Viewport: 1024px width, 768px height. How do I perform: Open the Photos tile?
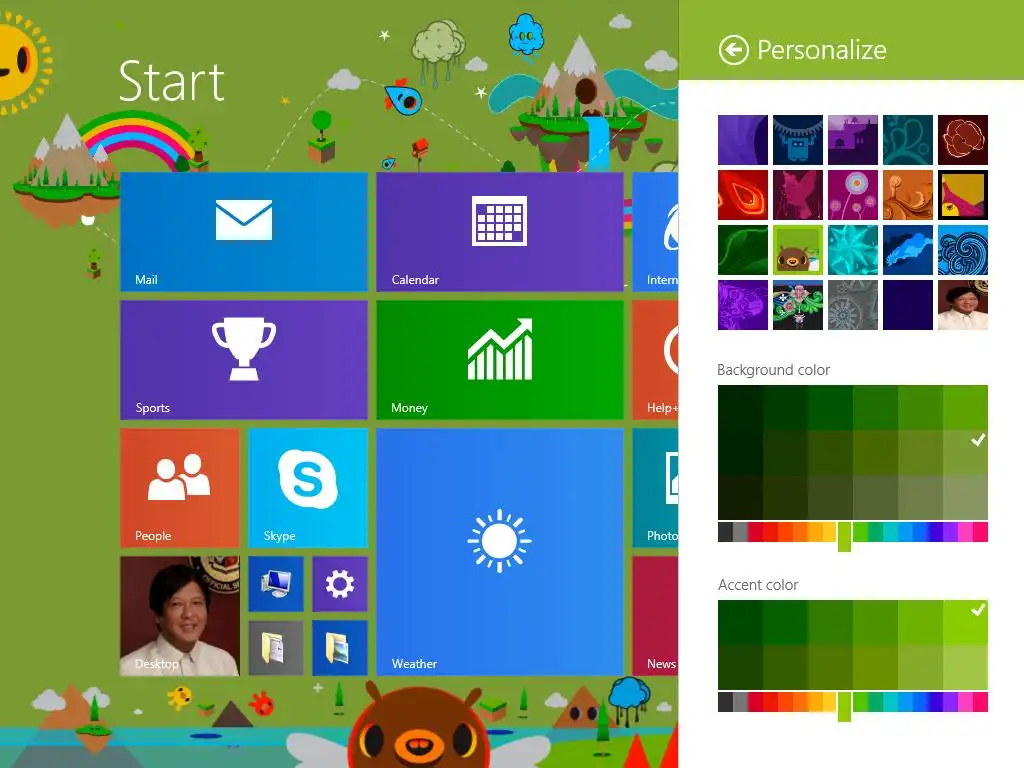coord(655,488)
